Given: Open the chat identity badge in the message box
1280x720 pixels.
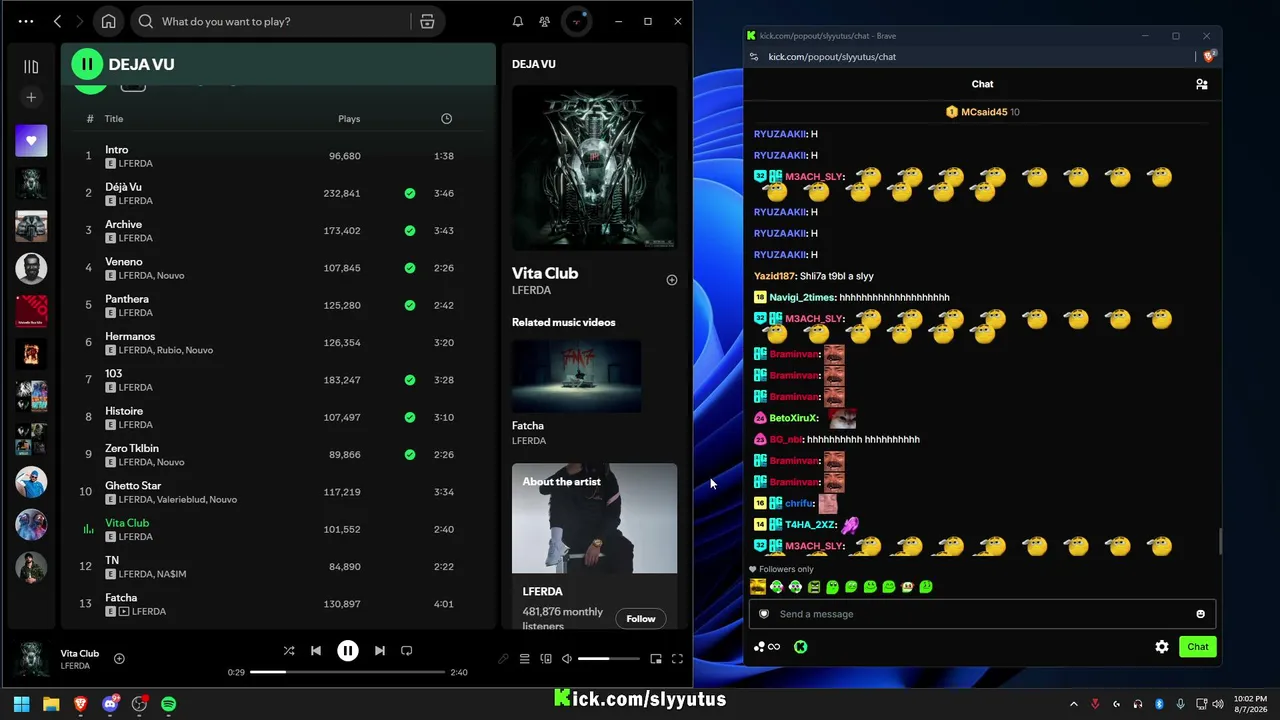Looking at the screenshot, I should pyautogui.click(x=764, y=614).
